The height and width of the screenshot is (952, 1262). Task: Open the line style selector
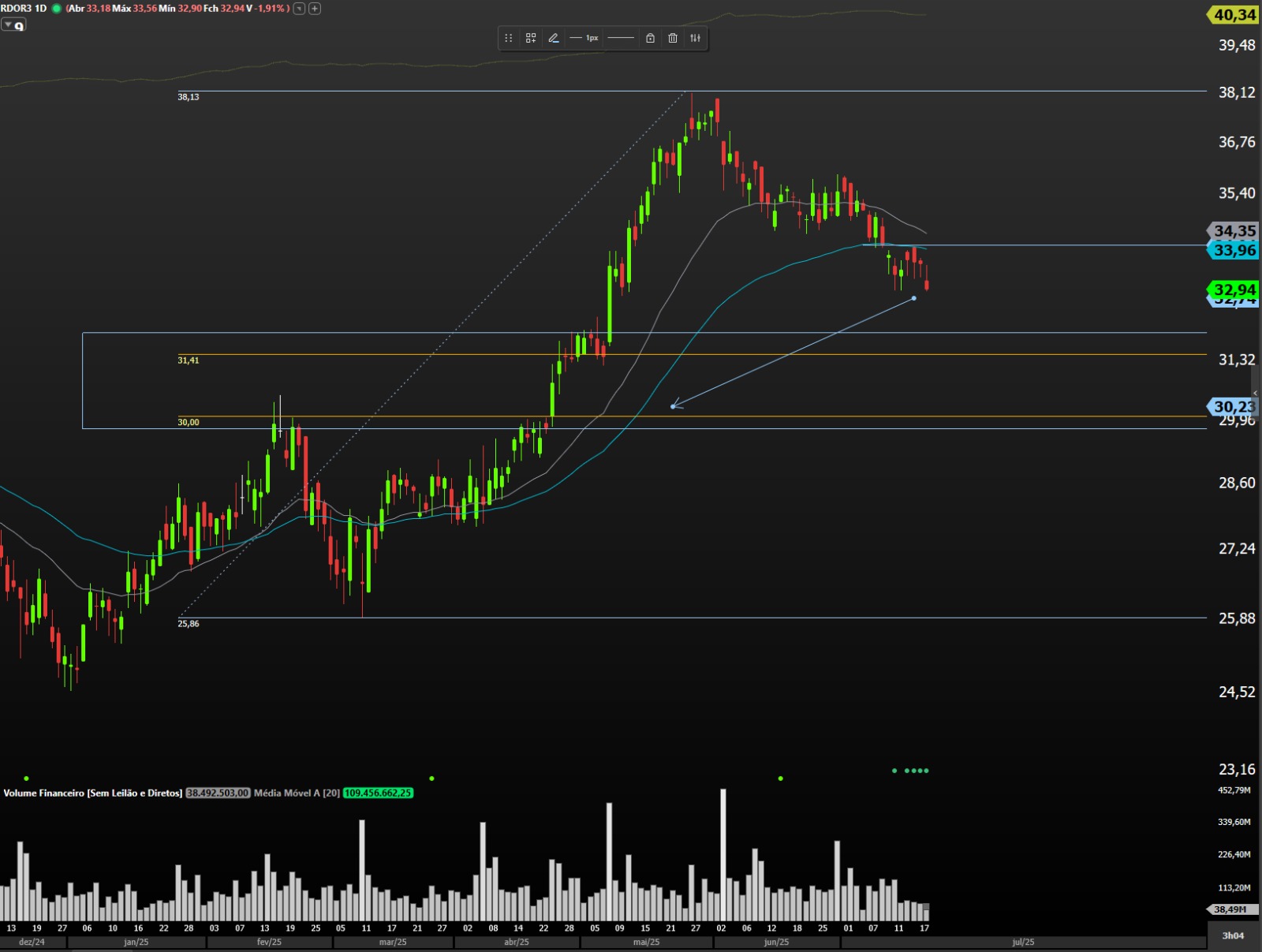click(621, 38)
